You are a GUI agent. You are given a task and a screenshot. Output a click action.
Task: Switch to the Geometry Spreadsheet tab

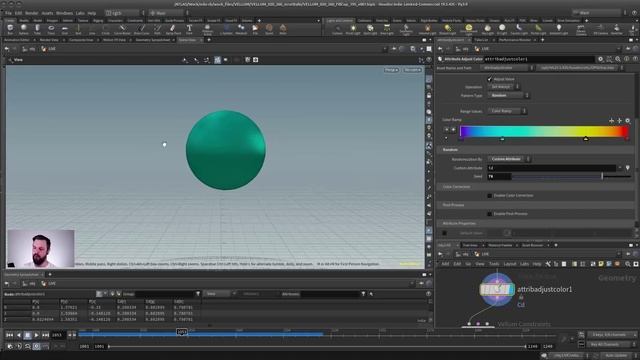point(153,40)
